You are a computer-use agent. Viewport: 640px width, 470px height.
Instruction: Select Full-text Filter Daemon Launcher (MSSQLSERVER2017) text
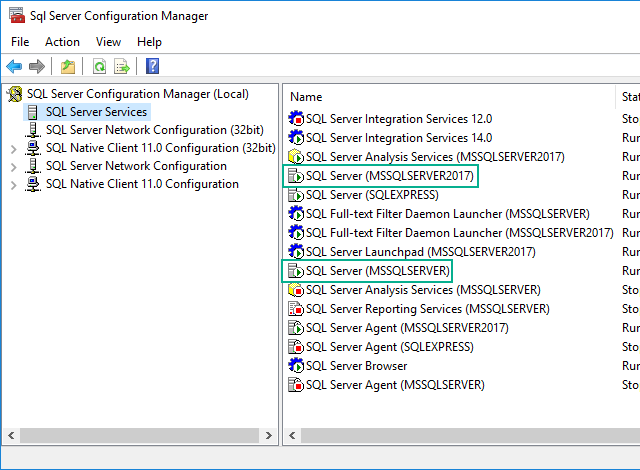(460, 233)
